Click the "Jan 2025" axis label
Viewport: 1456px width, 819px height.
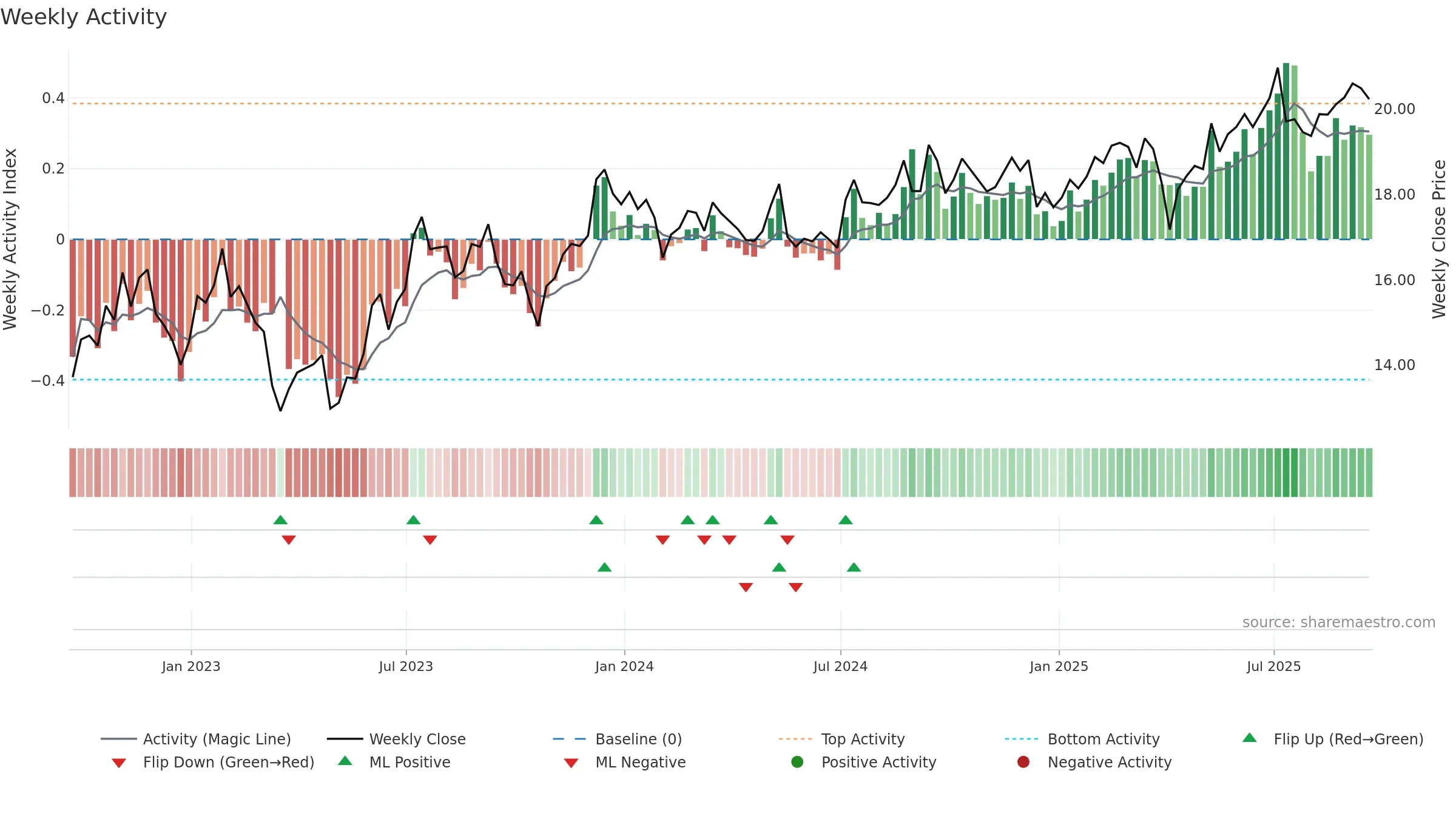click(1059, 666)
